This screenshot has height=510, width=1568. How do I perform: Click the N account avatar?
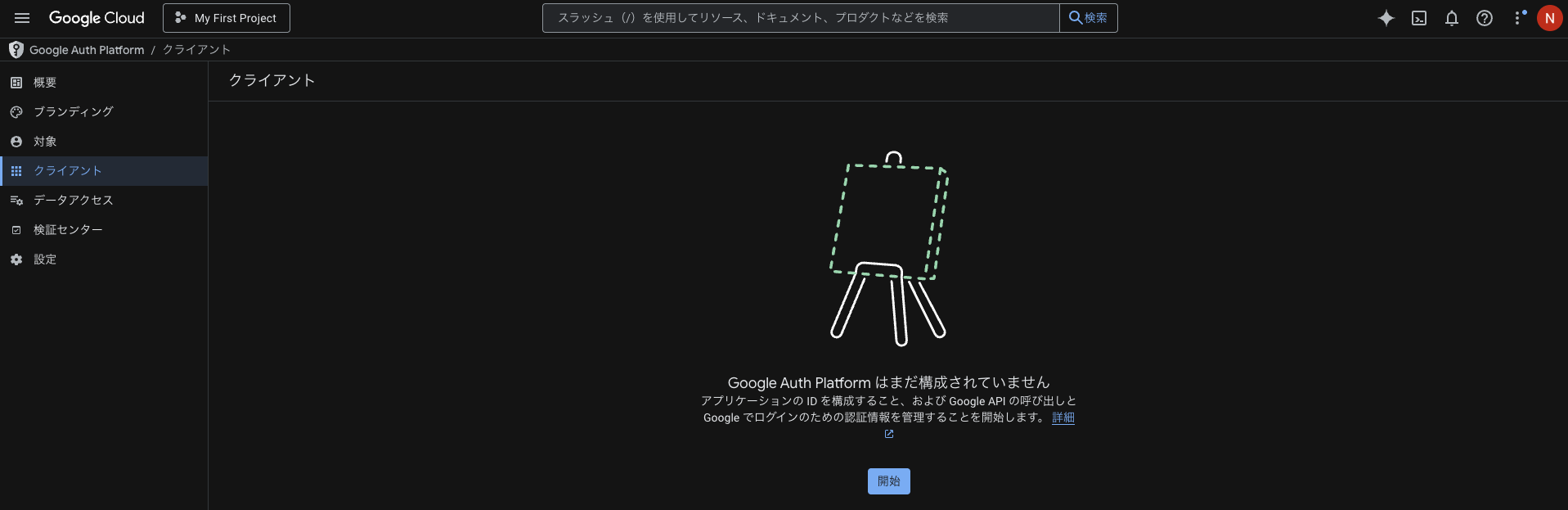(1549, 18)
